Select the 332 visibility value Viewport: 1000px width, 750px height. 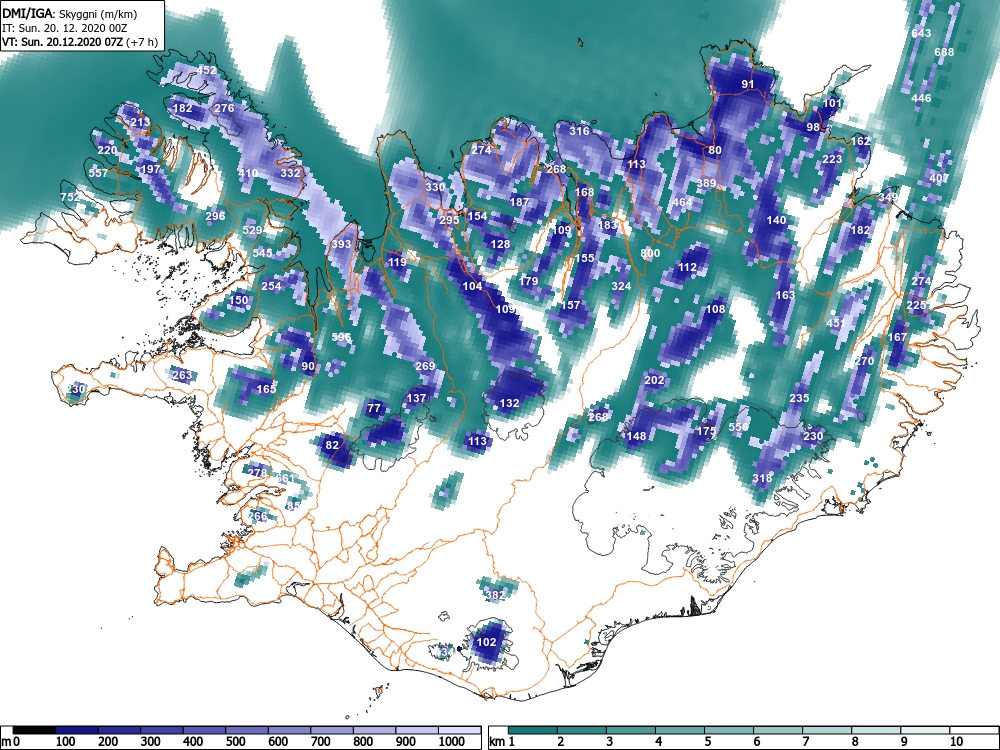[290, 173]
